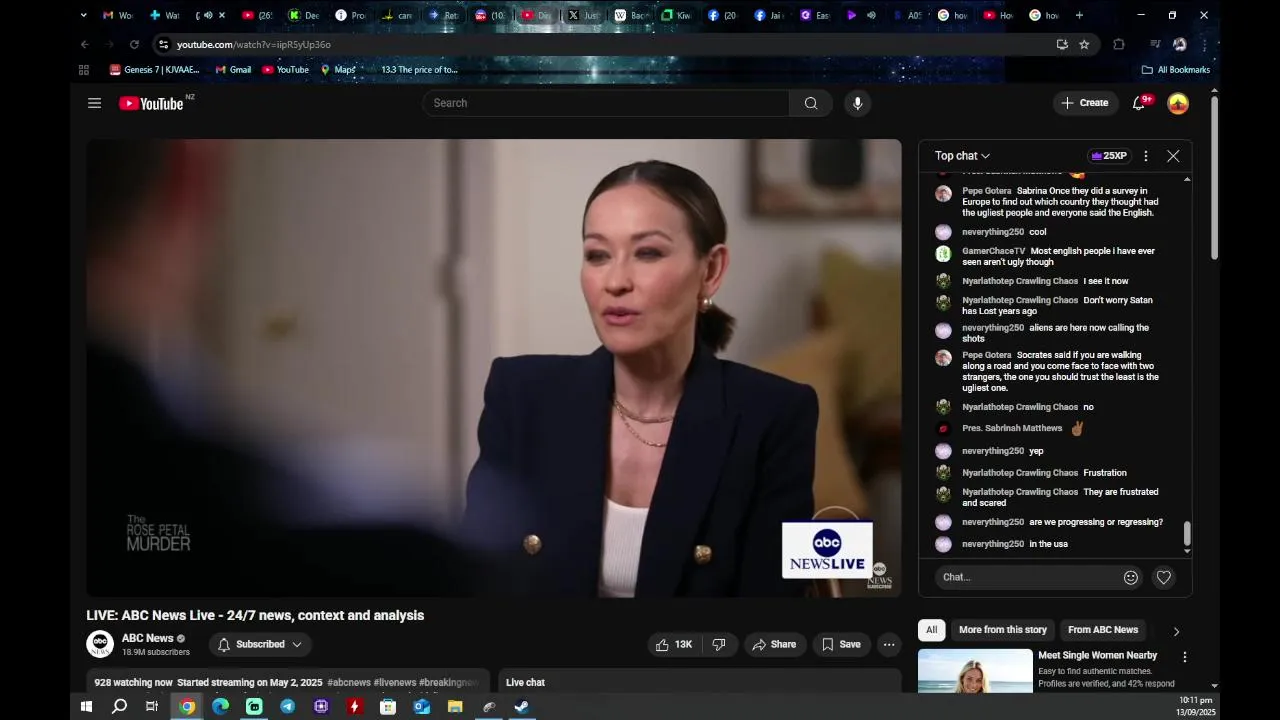Open the Subscribed notification dropdown
1280x720 pixels.
click(260, 644)
